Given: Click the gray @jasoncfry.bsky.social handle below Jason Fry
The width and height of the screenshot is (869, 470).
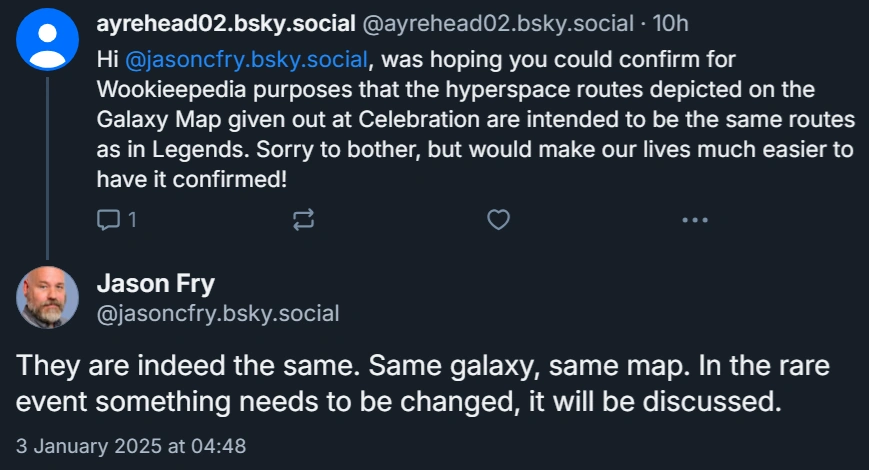Looking at the screenshot, I should (218, 313).
